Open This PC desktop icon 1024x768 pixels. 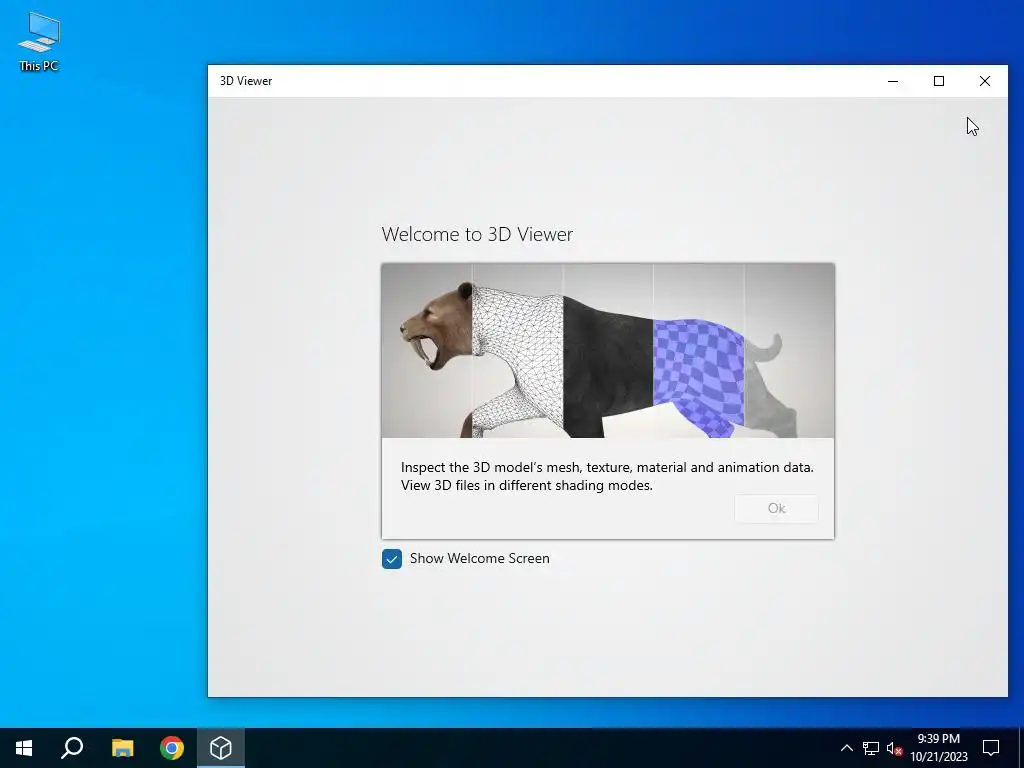(x=39, y=42)
